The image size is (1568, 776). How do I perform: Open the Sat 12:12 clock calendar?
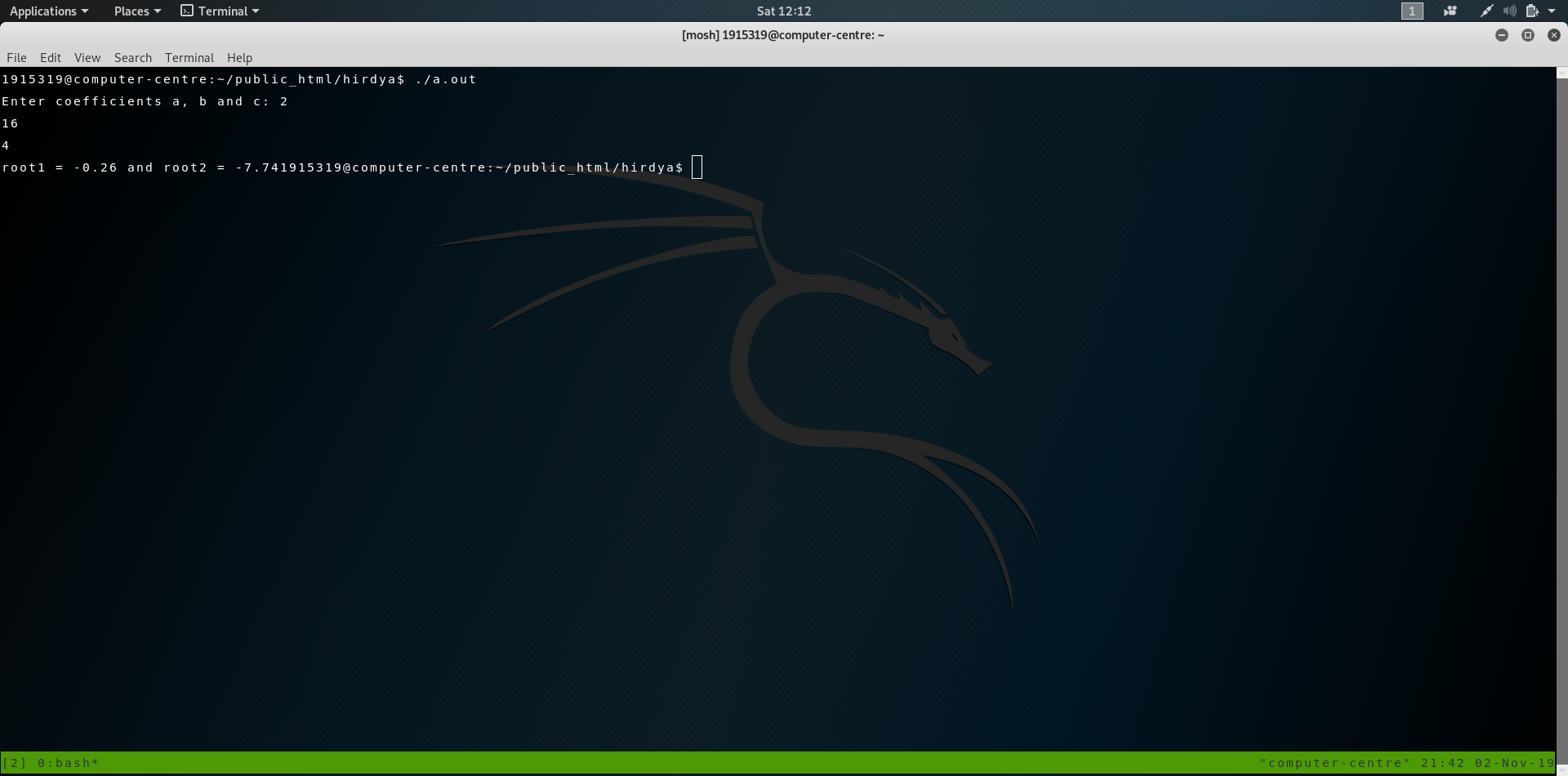[784, 11]
